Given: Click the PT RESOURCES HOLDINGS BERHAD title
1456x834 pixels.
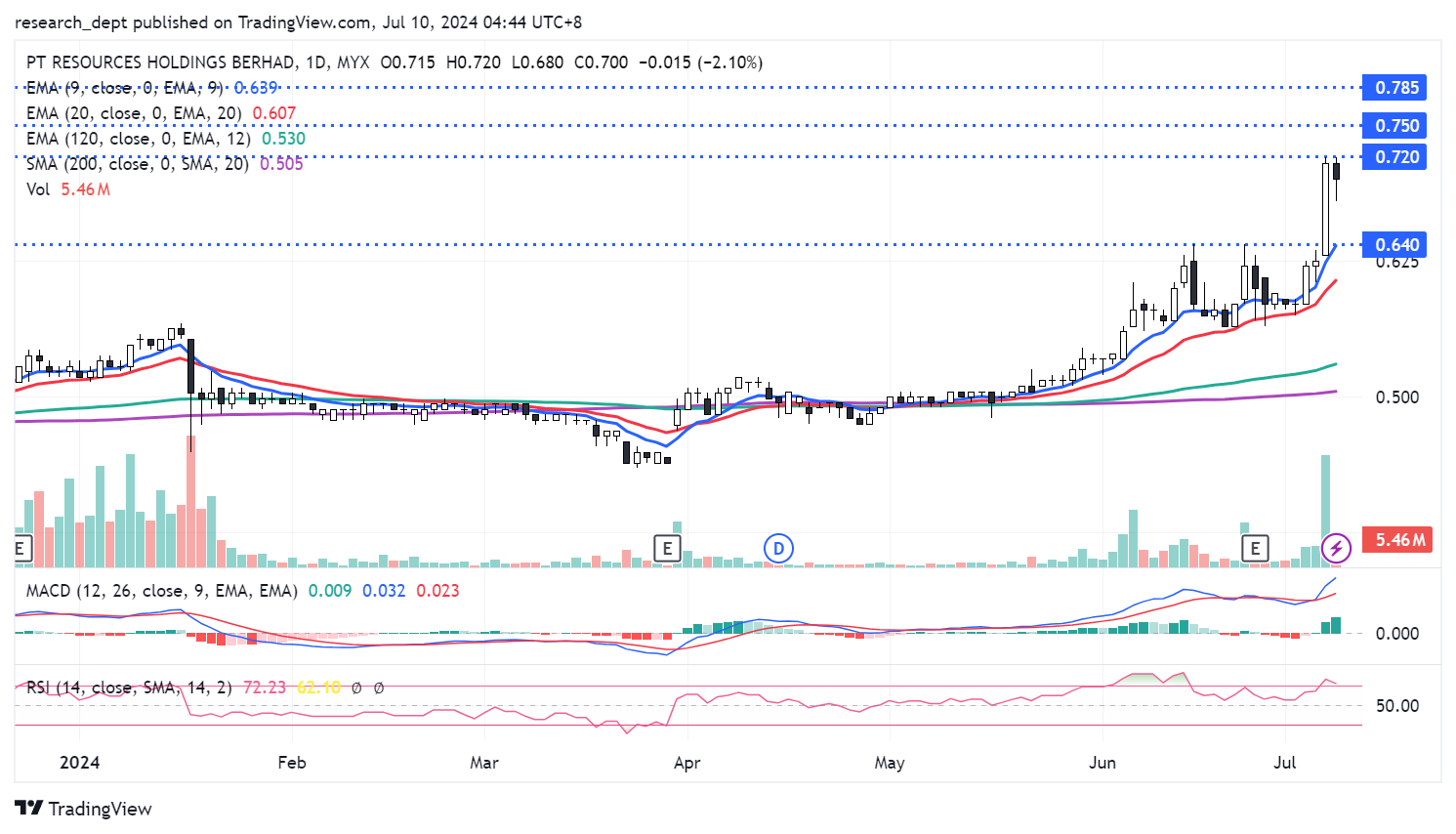Looking at the screenshot, I should 160,63.
